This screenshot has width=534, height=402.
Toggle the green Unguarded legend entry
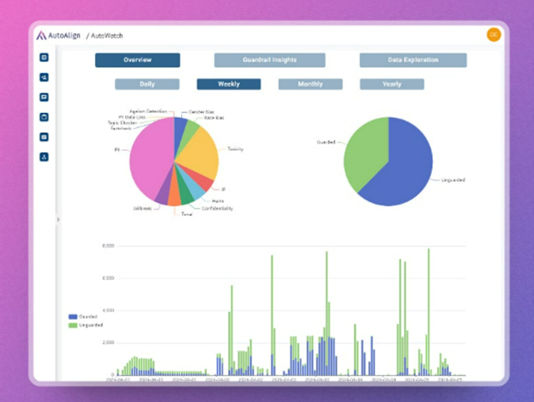[x=85, y=325]
